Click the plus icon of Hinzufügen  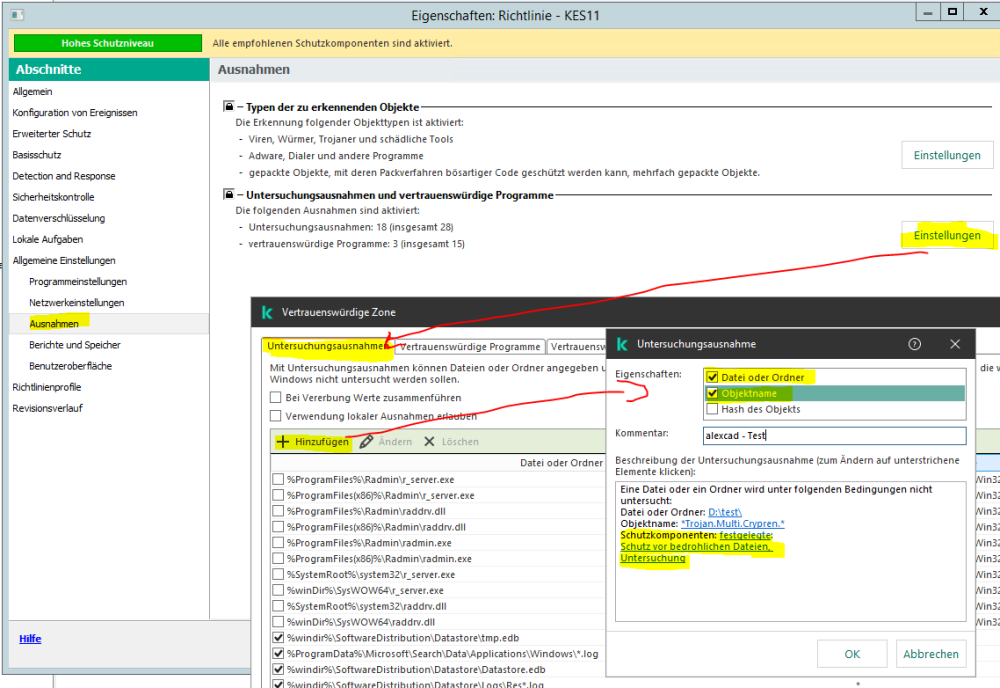click(x=283, y=442)
